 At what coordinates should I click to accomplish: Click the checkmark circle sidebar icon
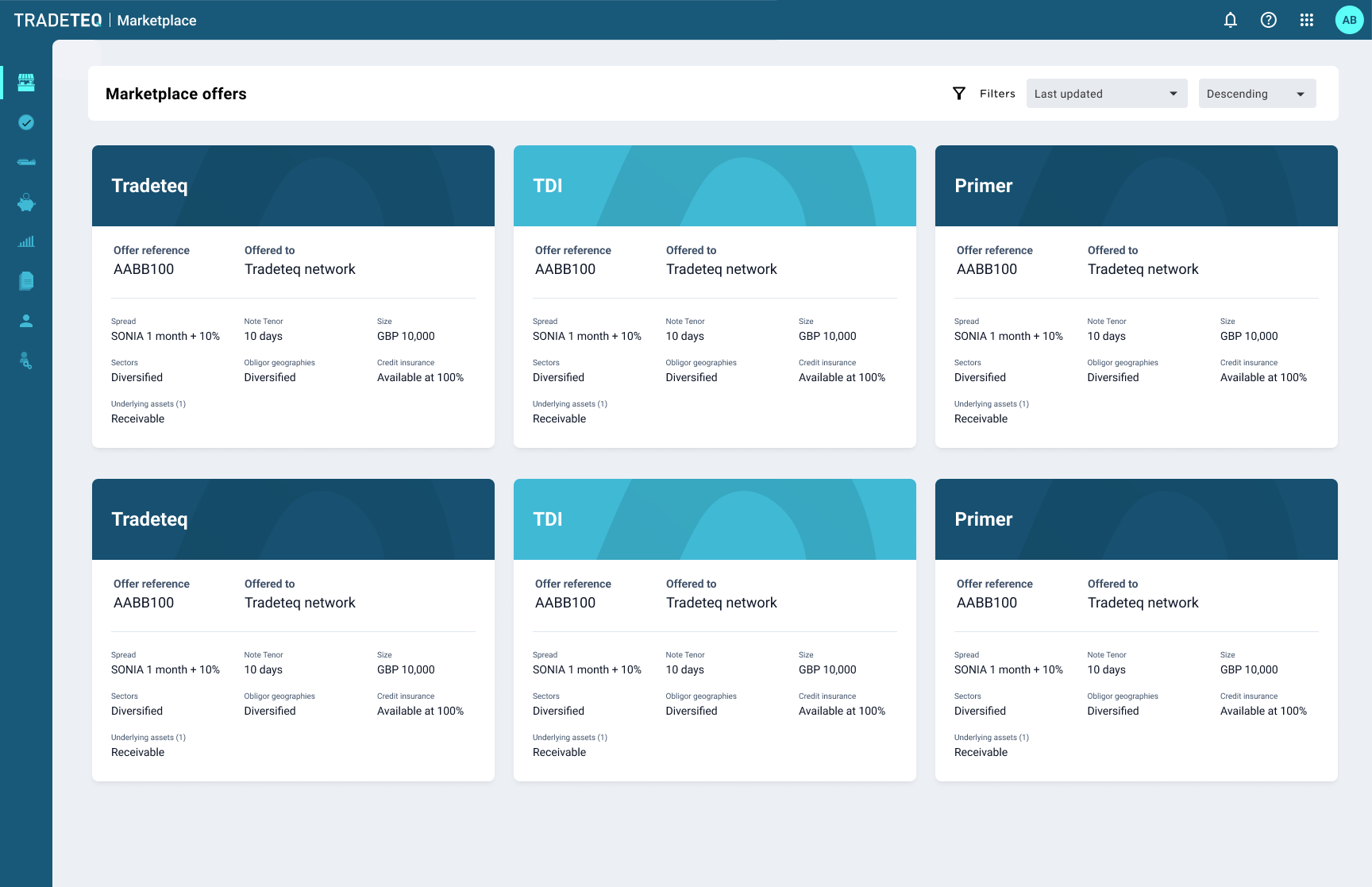pyautogui.click(x=26, y=122)
